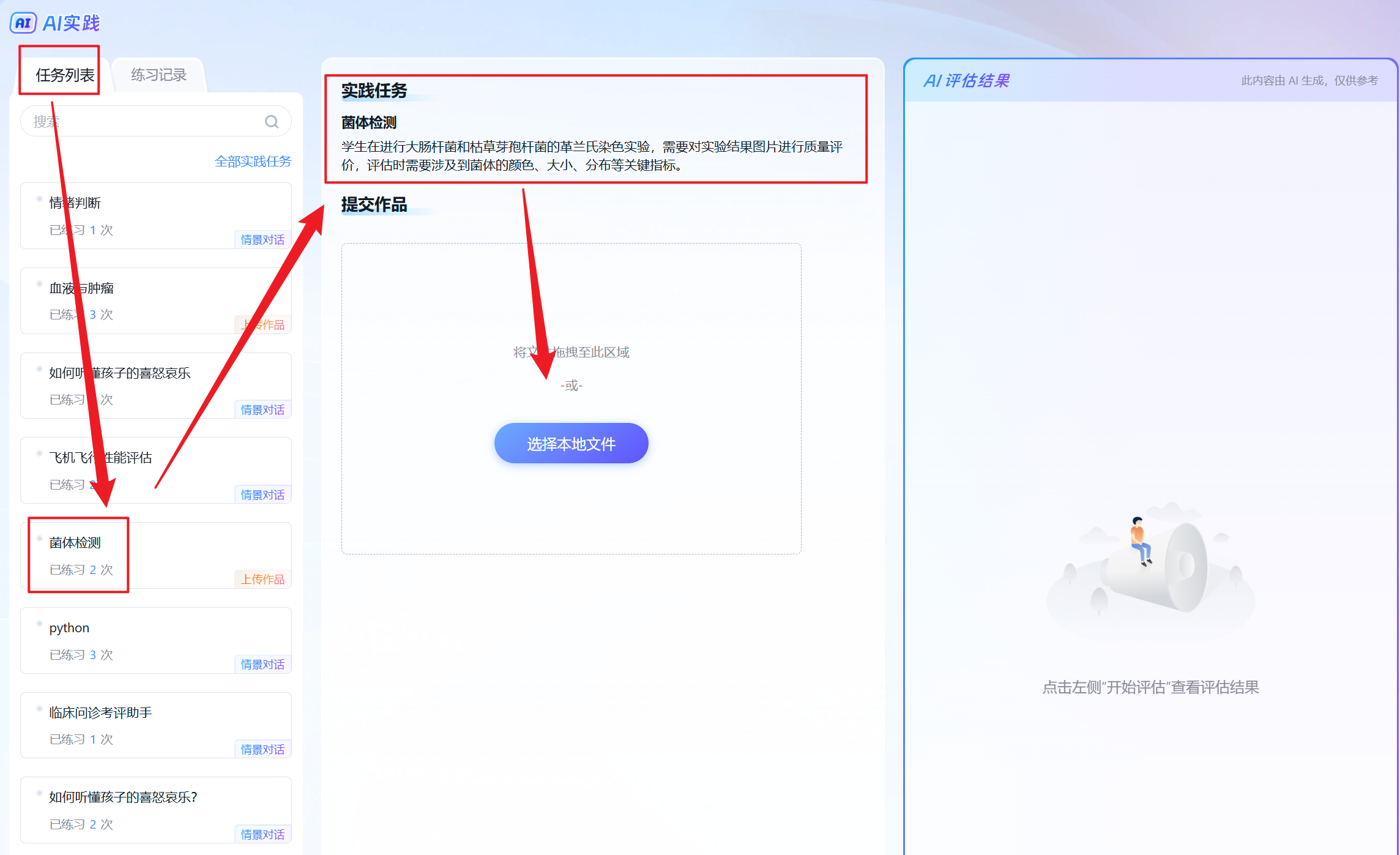Open the python task card
The width and height of the screenshot is (1400, 855).
tap(155, 640)
